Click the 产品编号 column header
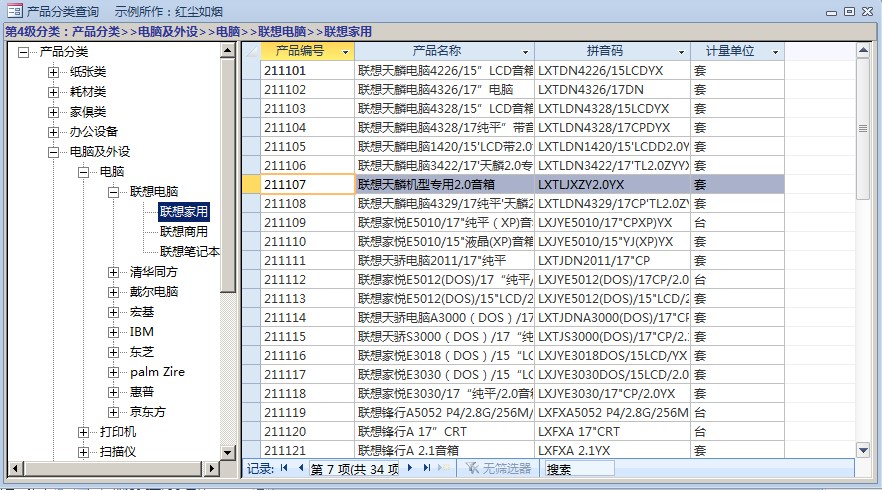 [308, 52]
